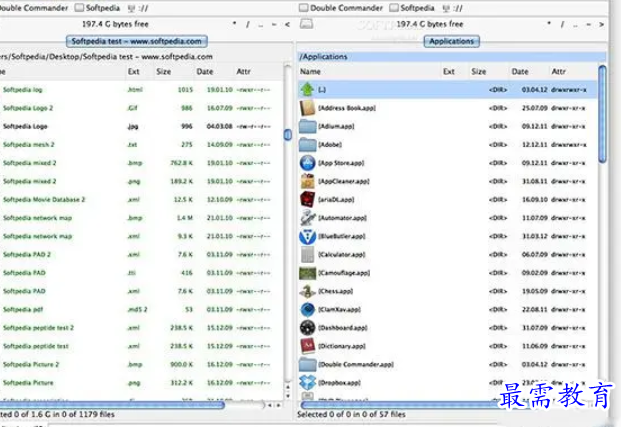Click the right panel vertical scrollbar thumb

(x=602, y=114)
